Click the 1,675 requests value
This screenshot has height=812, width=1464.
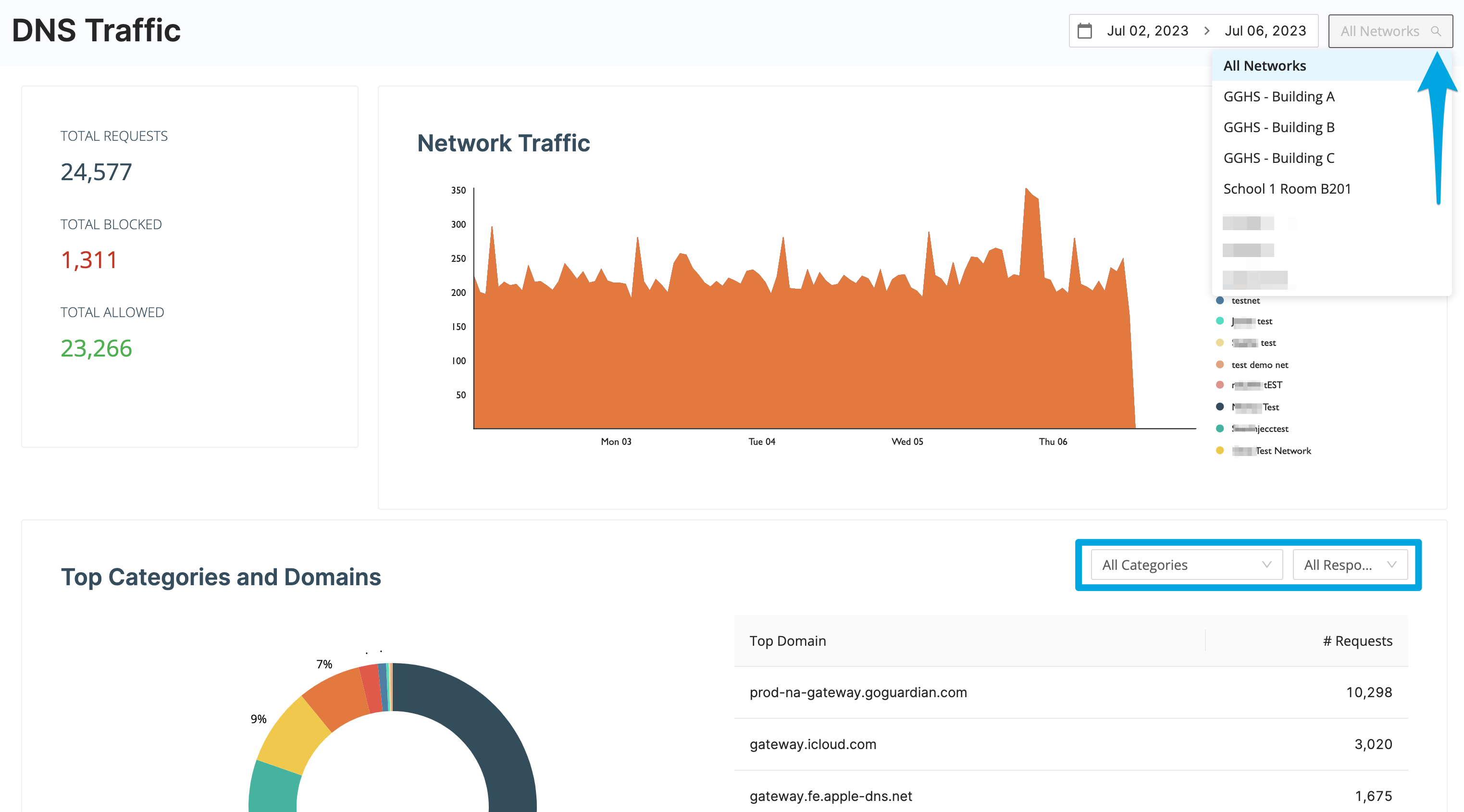click(x=1373, y=796)
